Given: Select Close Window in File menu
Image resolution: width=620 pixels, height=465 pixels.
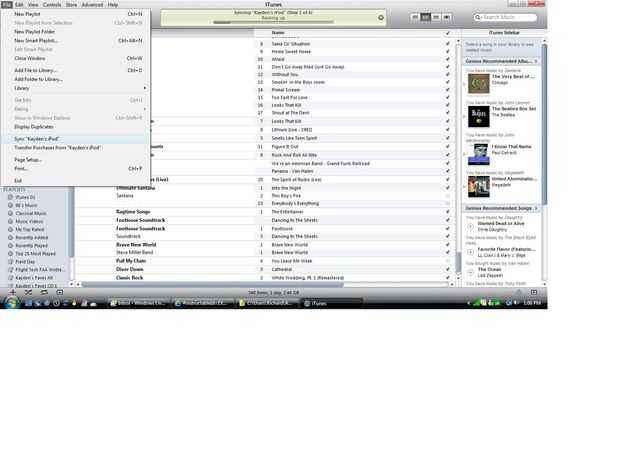Looking at the screenshot, I should click(x=77, y=58).
